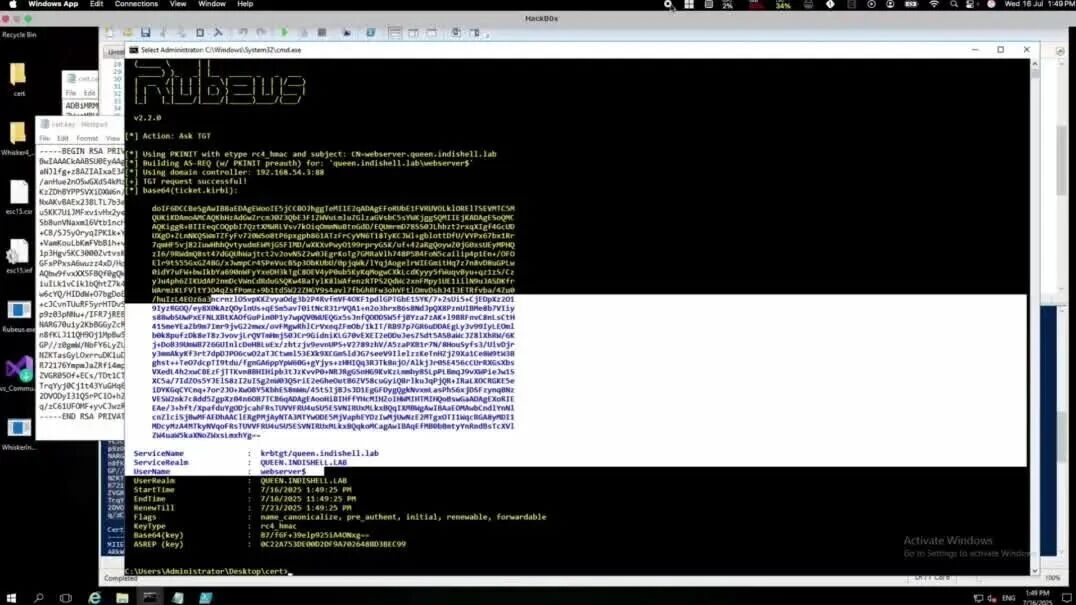Click the Completed status bar text
Screen dimensions: 1076x605
pyautogui.click(x=121, y=579)
